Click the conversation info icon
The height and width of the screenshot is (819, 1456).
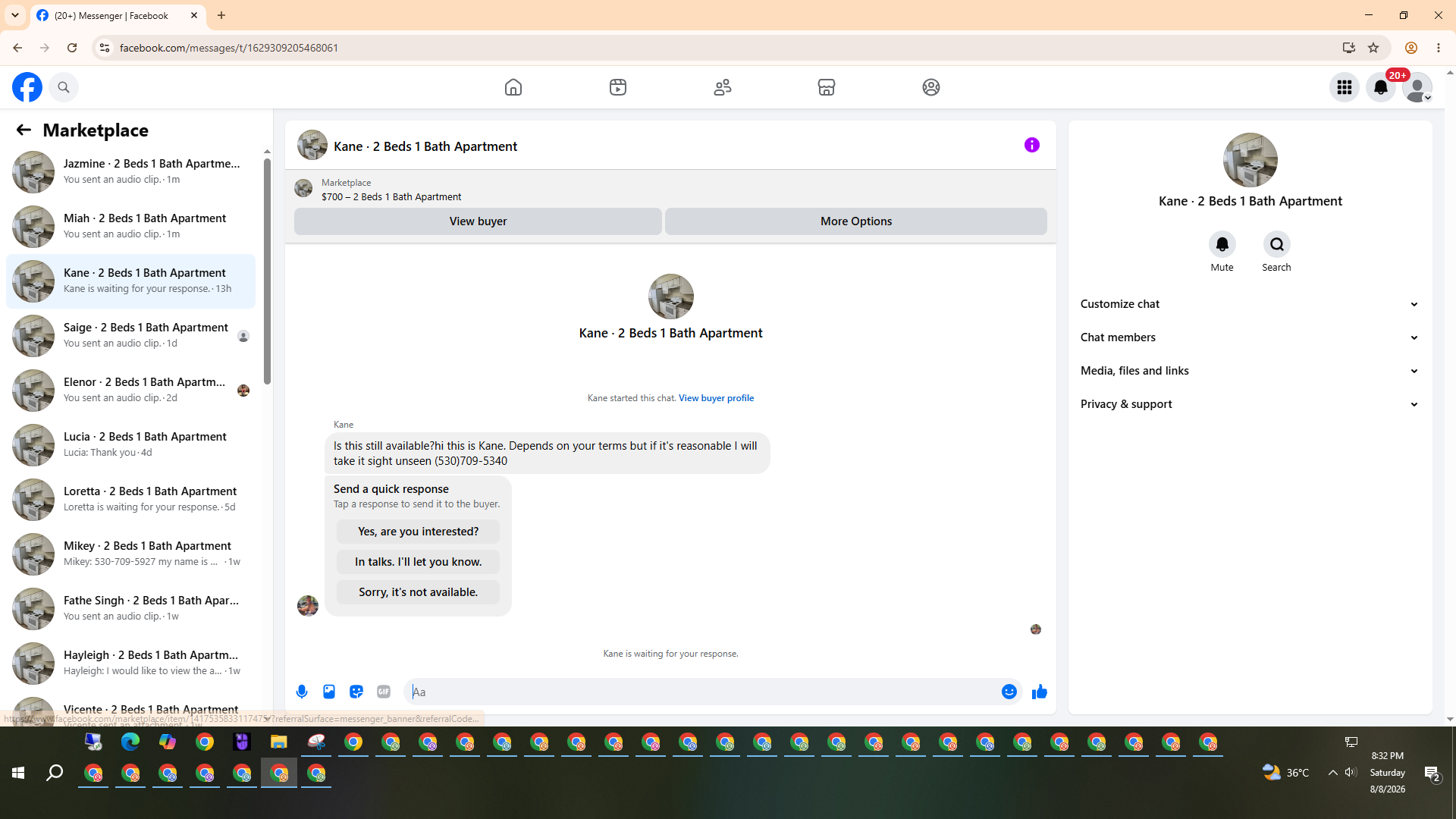[1032, 145]
